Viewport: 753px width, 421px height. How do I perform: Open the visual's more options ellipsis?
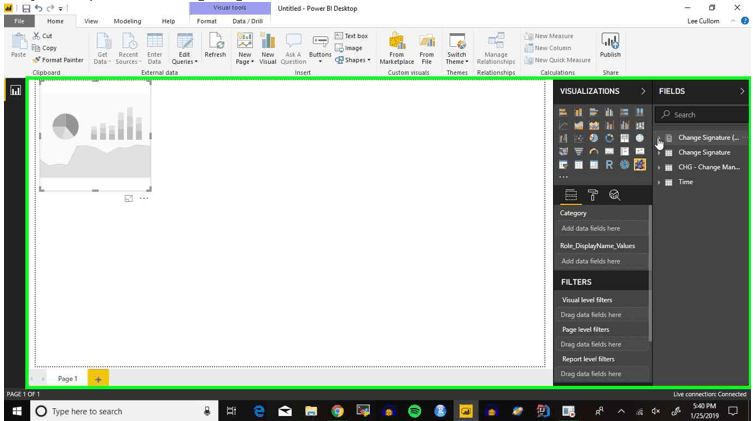tap(144, 198)
